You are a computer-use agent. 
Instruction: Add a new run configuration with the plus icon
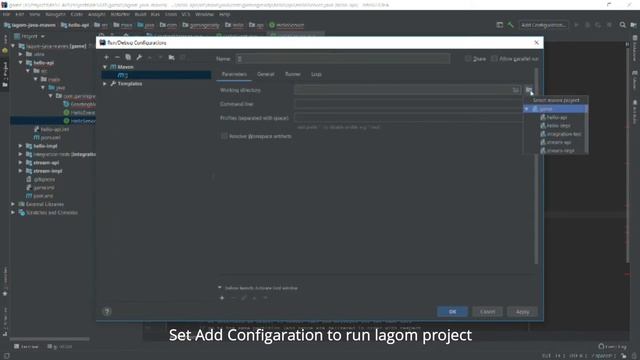tap(107, 58)
